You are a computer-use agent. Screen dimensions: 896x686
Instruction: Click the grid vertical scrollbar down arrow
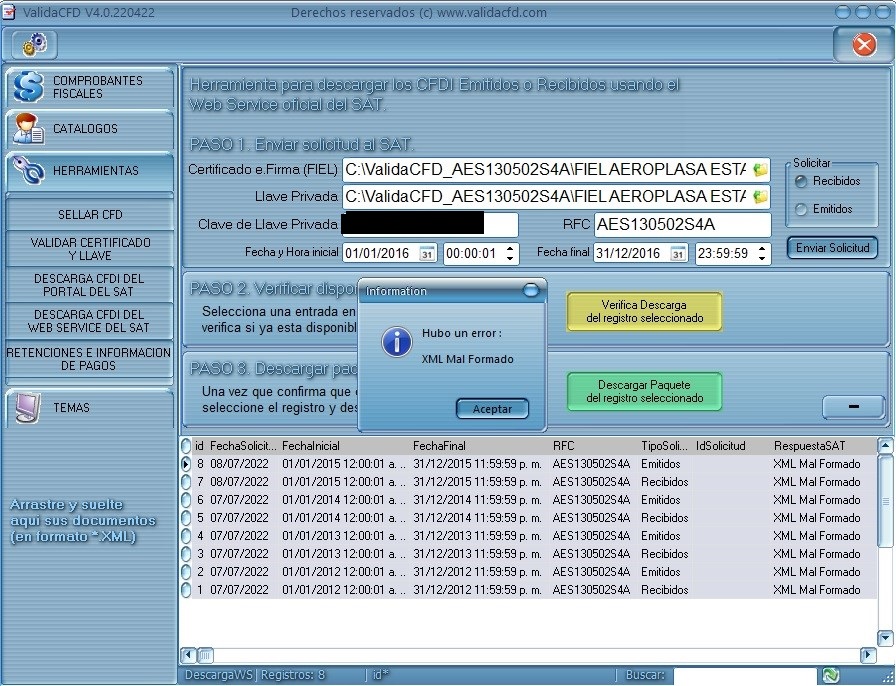click(885, 637)
